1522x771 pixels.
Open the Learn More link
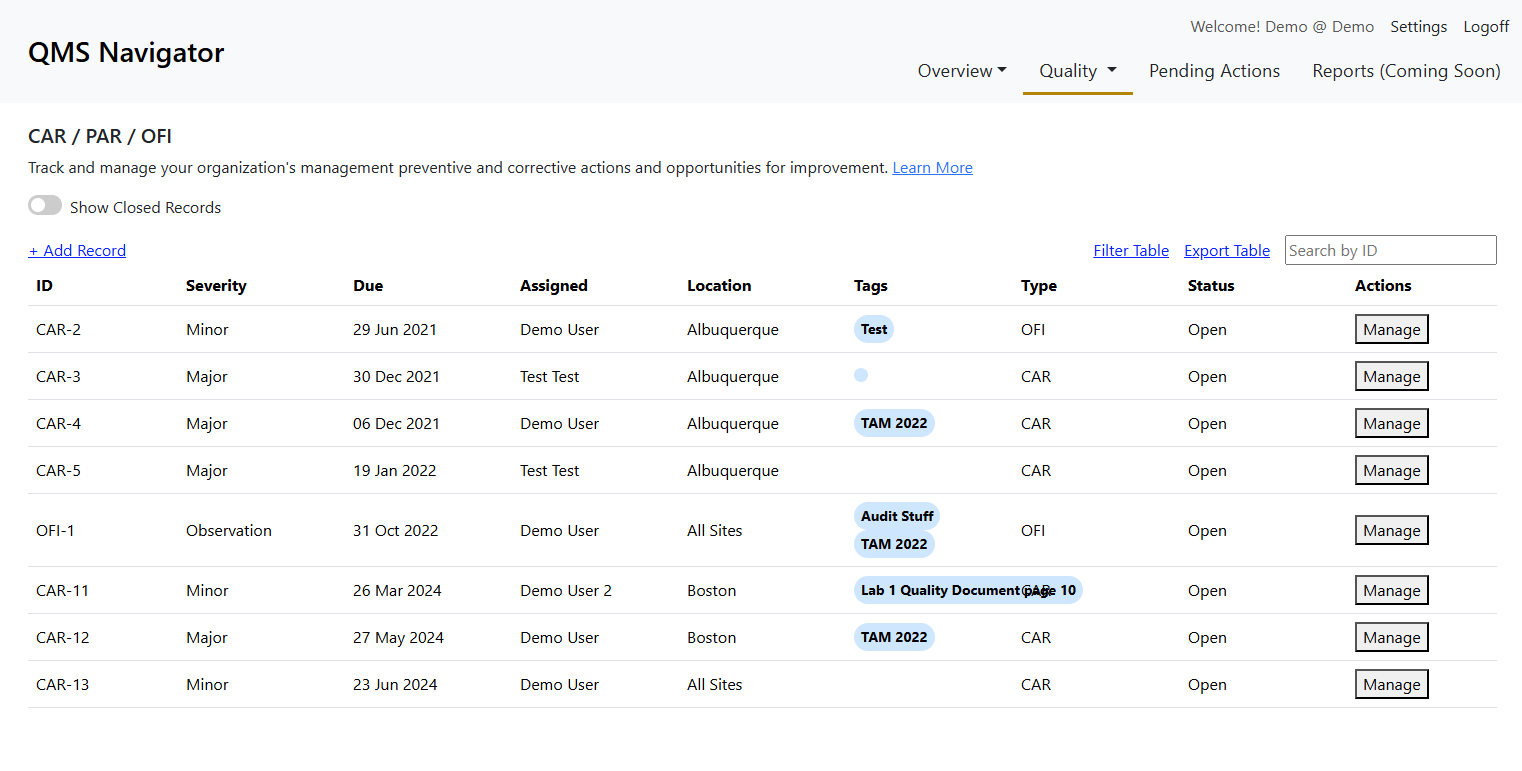click(x=932, y=168)
